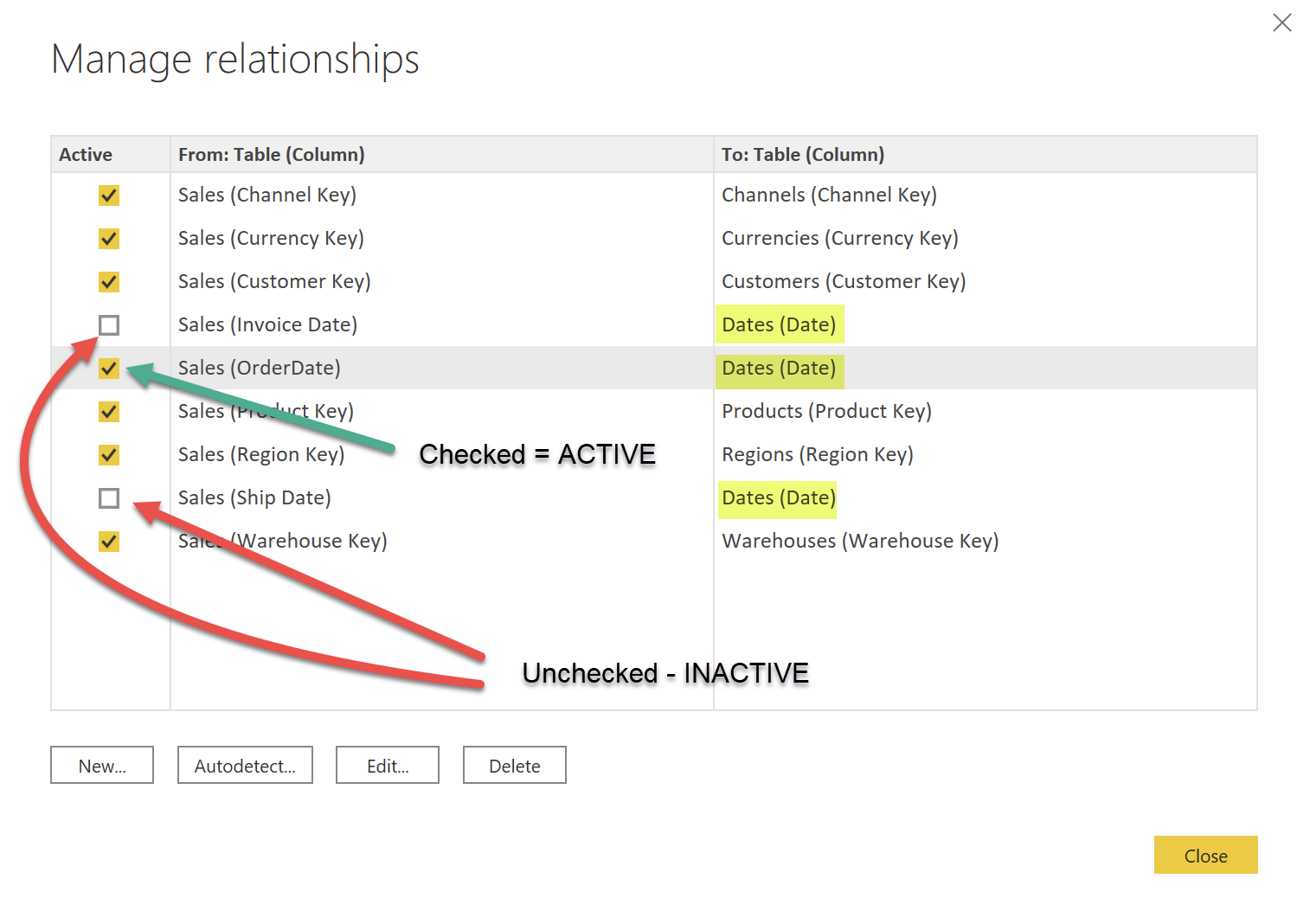The image size is (1310, 924).
Task: Click Warehouses (Warehouse Key) cell
Action: coord(860,542)
